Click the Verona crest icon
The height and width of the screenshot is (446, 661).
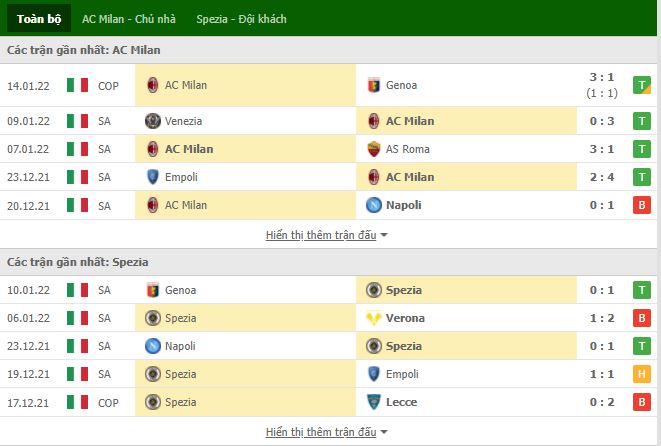[373, 318]
